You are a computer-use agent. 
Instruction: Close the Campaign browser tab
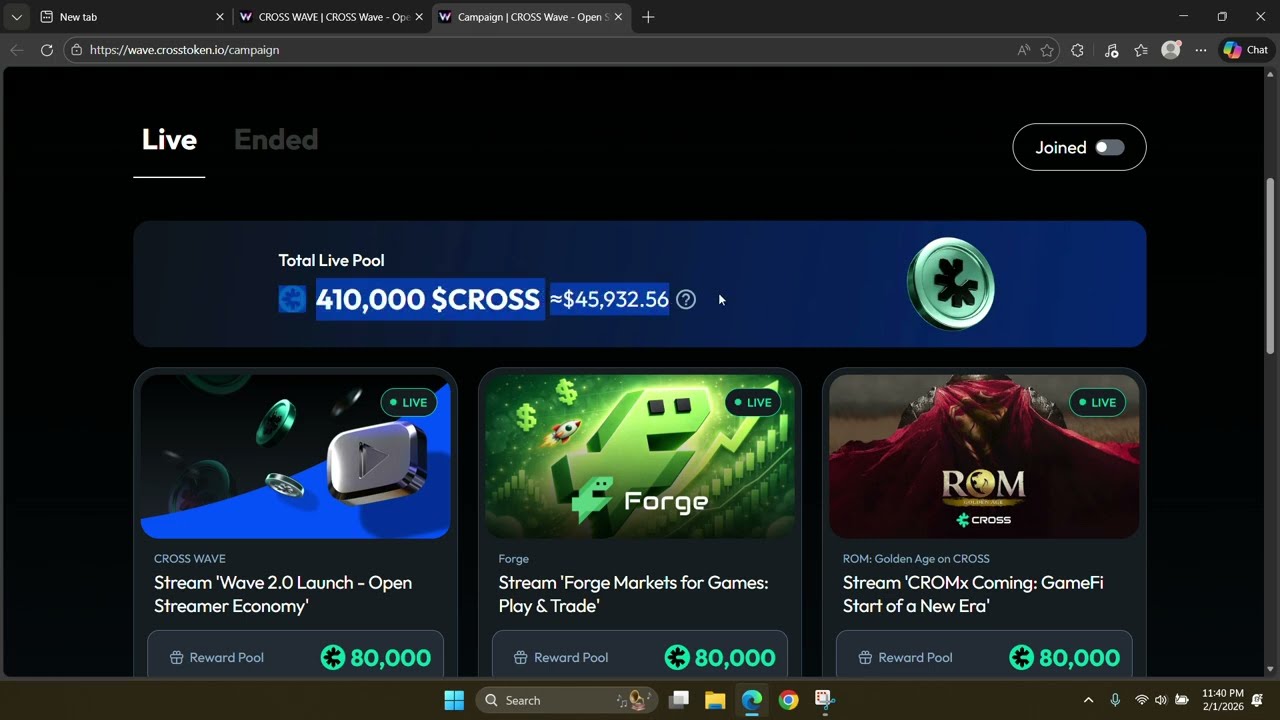[618, 17]
